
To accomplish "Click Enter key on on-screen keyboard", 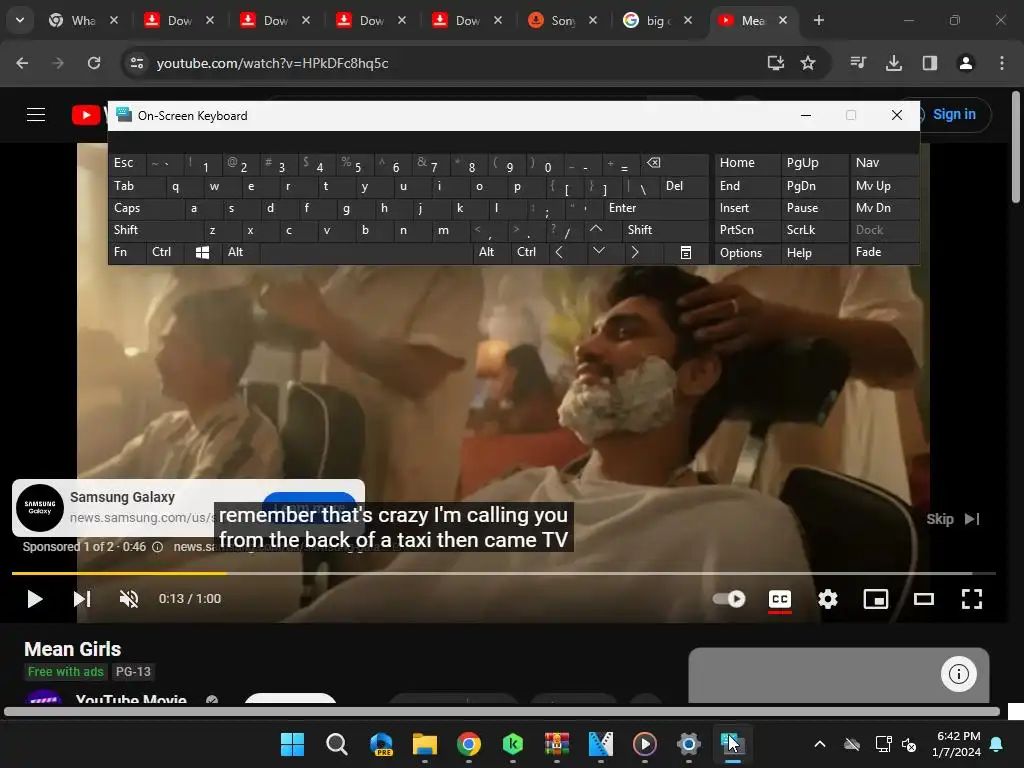I will pyautogui.click(x=655, y=208).
